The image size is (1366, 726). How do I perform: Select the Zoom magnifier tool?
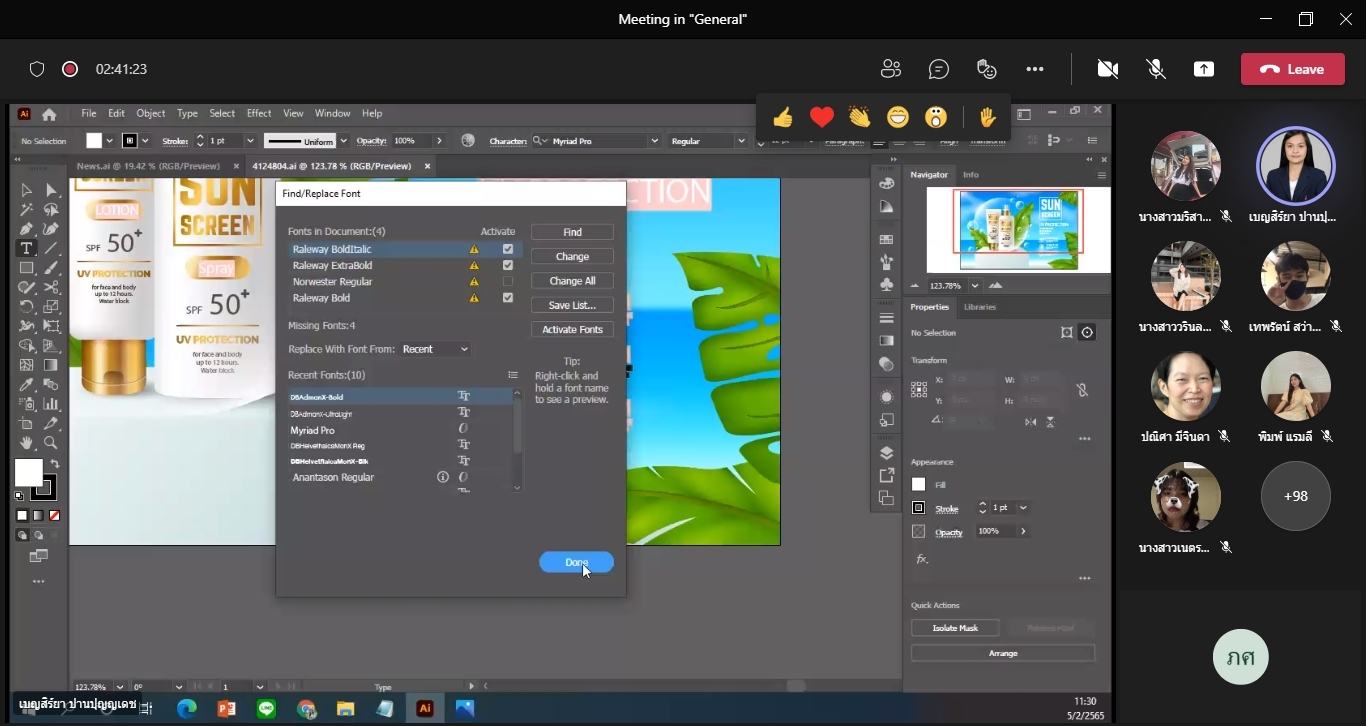point(50,443)
